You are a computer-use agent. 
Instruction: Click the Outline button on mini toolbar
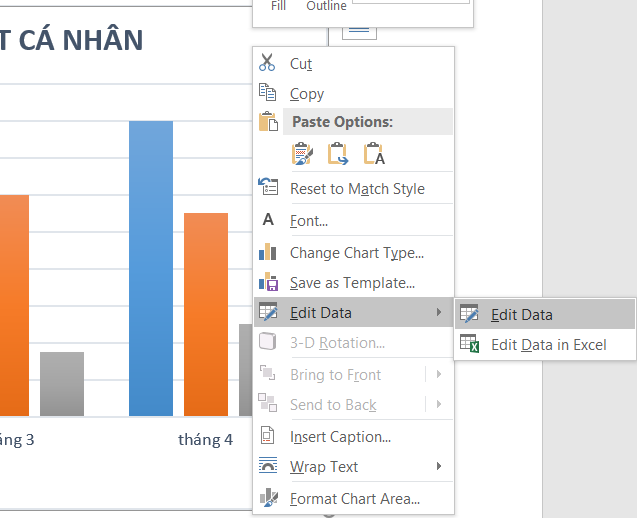coord(326,6)
